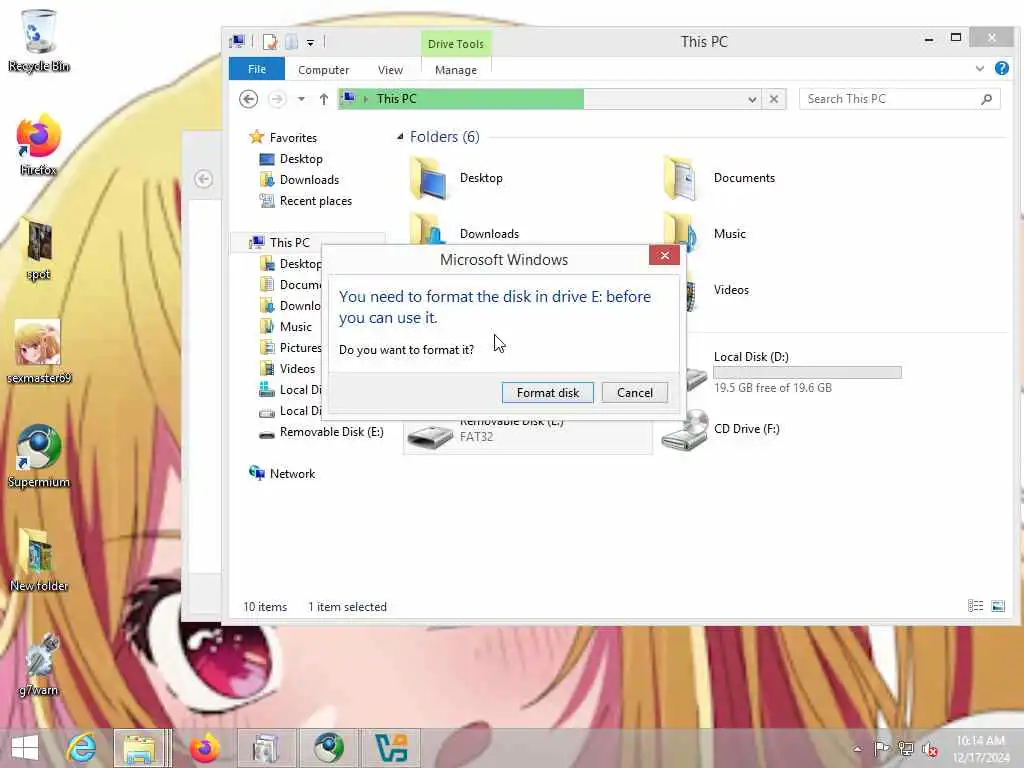
Task: Open the Recycle Bin desktop icon
Action: [x=38, y=40]
